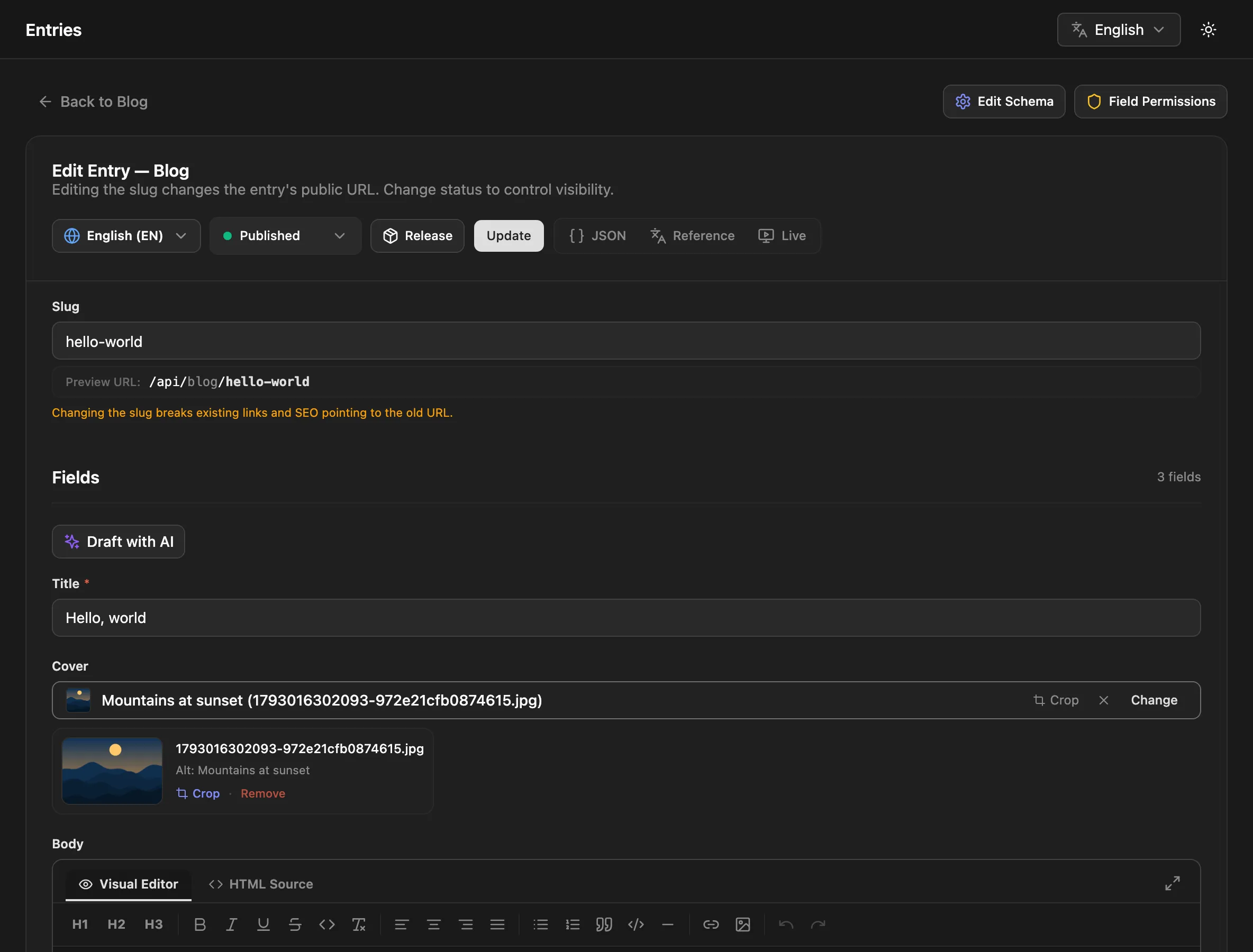Open the Published status dropdown
The image size is (1253, 952).
[x=285, y=236]
